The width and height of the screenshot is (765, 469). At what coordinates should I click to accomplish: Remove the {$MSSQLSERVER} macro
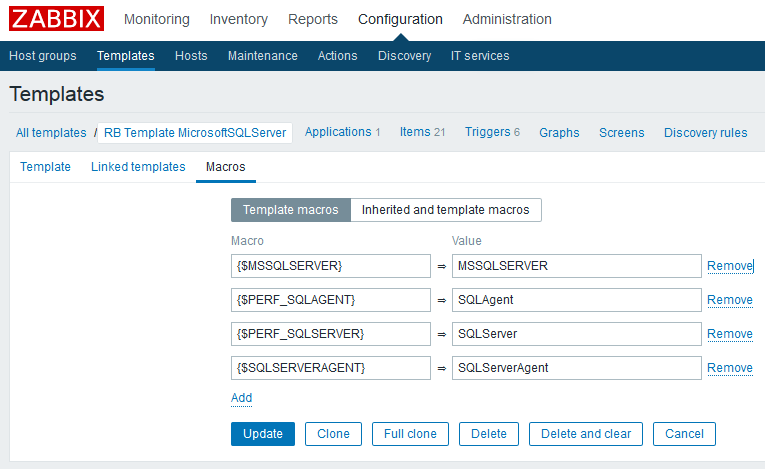[x=730, y=266]
